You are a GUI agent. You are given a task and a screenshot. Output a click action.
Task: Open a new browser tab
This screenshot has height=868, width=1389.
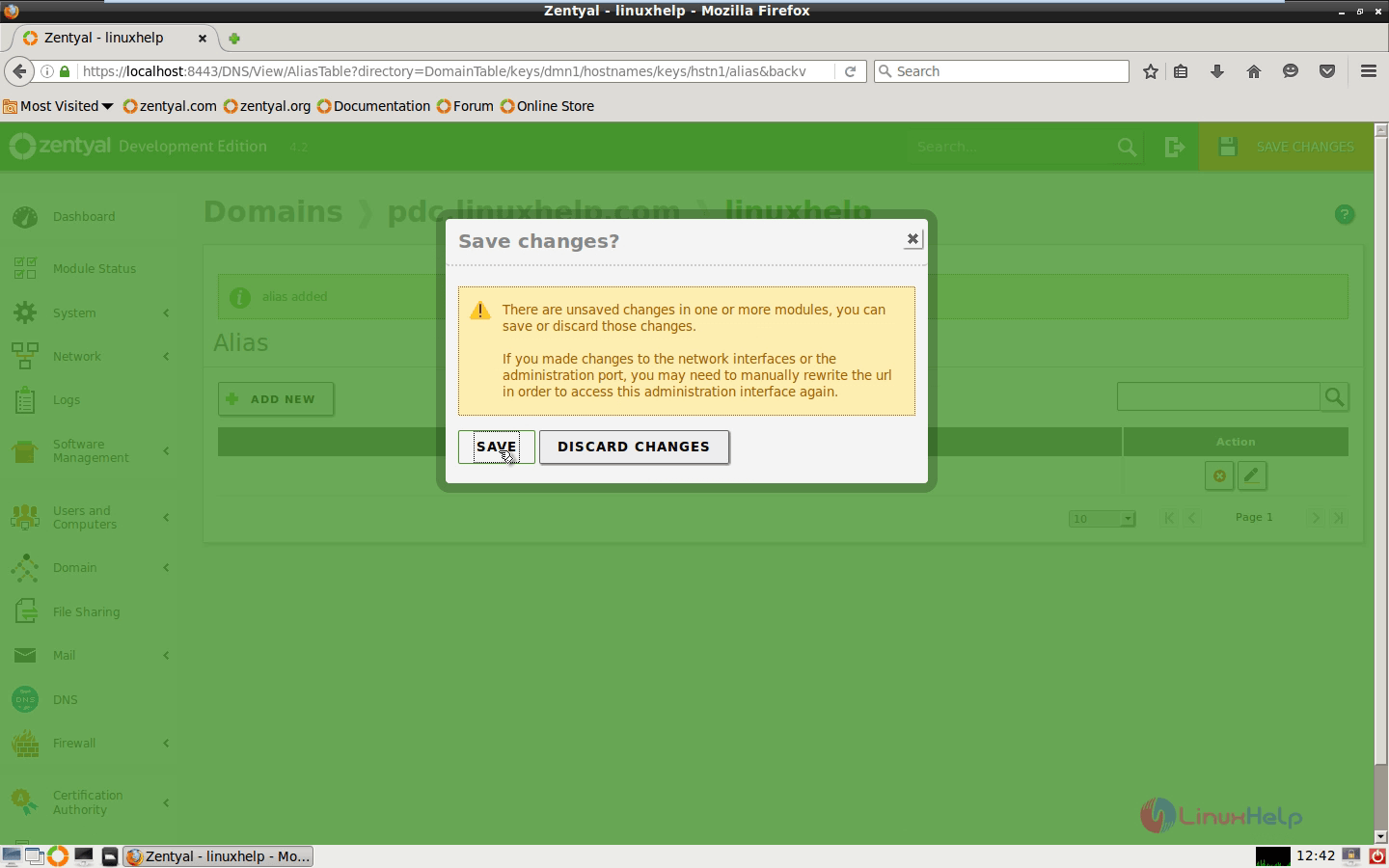(x=234, y=38)
